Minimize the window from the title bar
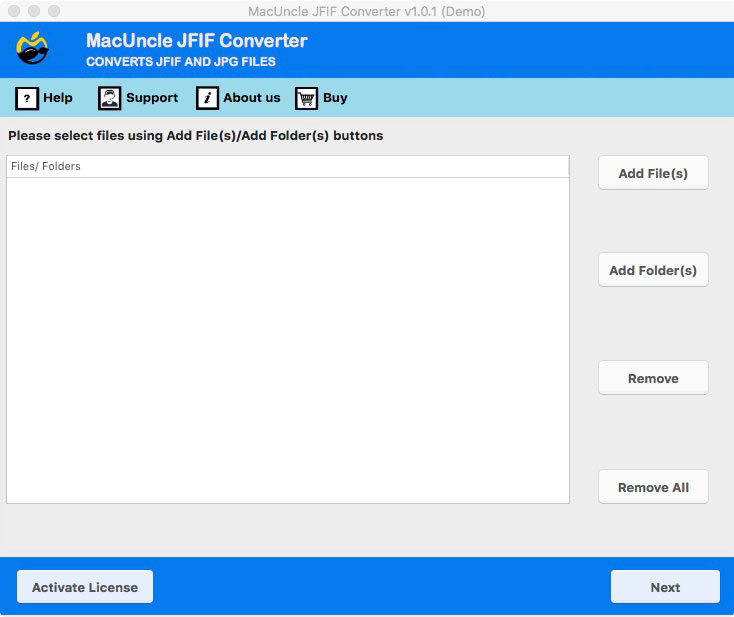This screenshot has width=734, height=617. [33, 11]
